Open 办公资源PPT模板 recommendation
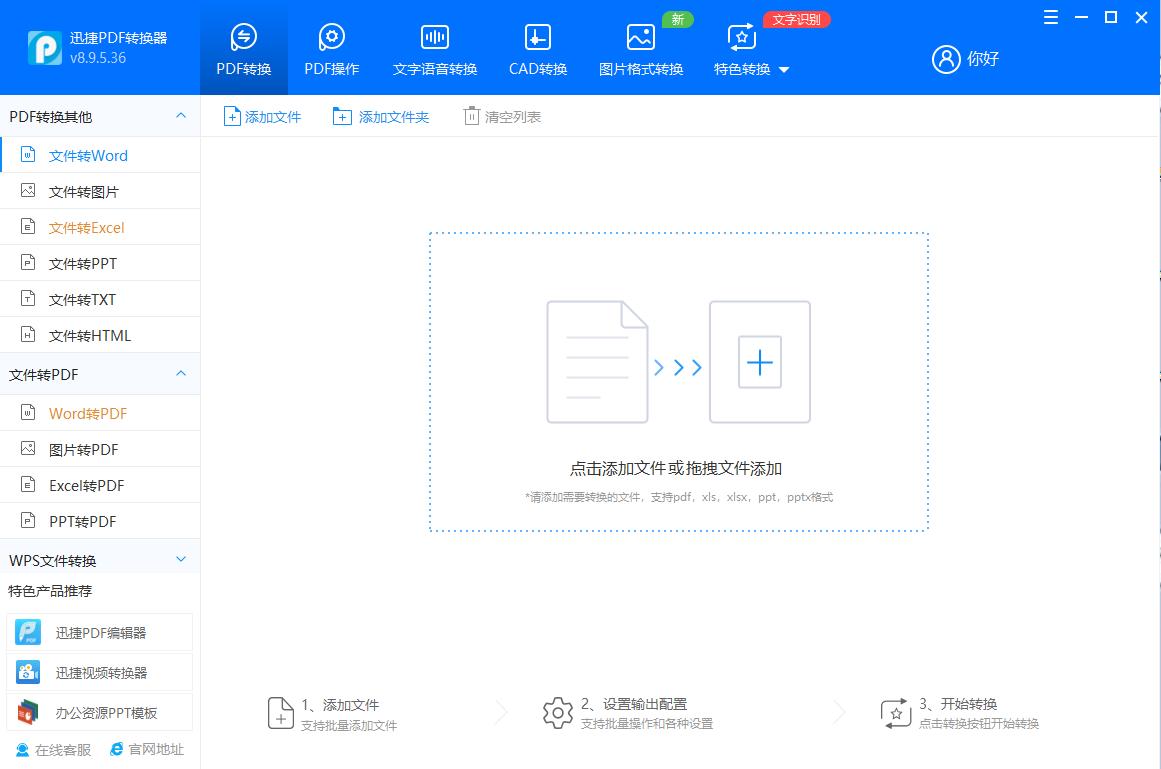The width and height of the screenshot is (1161, 769). point(99,713)
